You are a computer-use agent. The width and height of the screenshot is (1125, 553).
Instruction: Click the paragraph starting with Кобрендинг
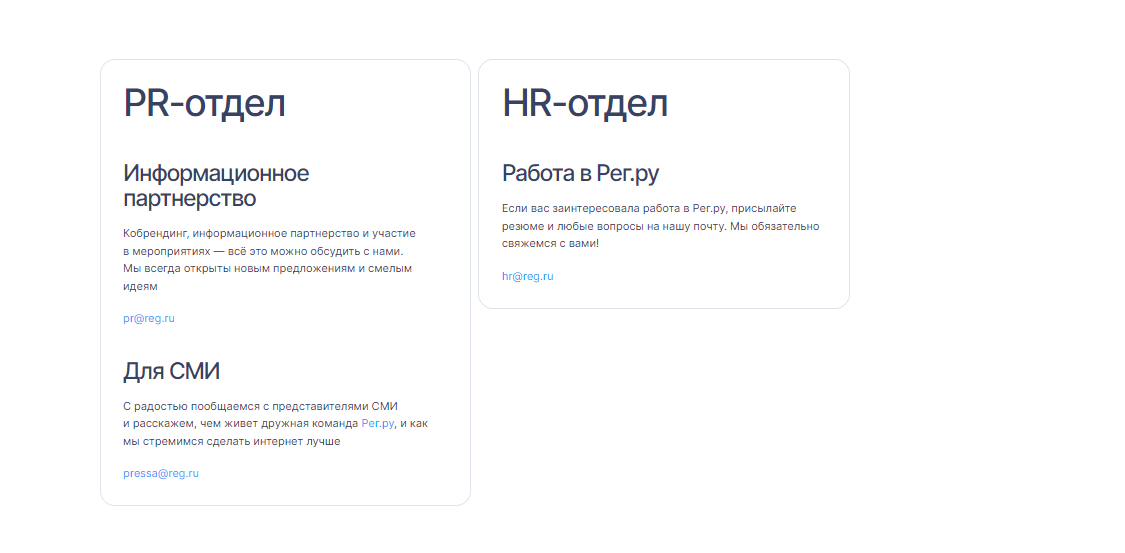[270, 260]
